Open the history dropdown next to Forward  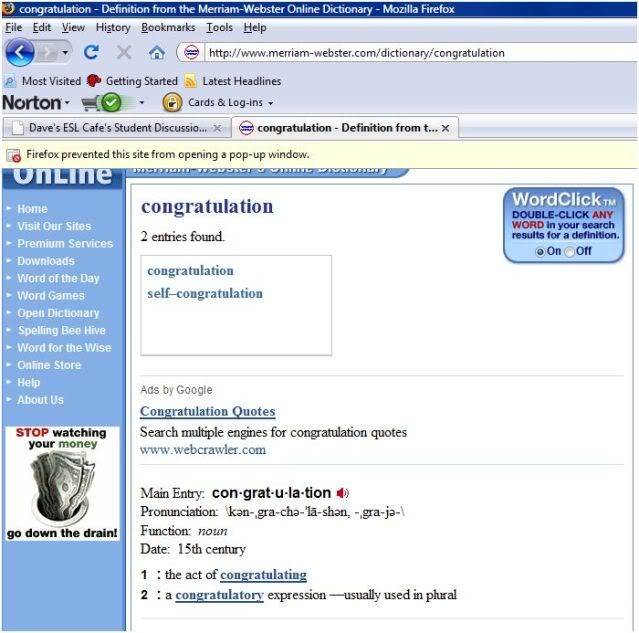65,53
